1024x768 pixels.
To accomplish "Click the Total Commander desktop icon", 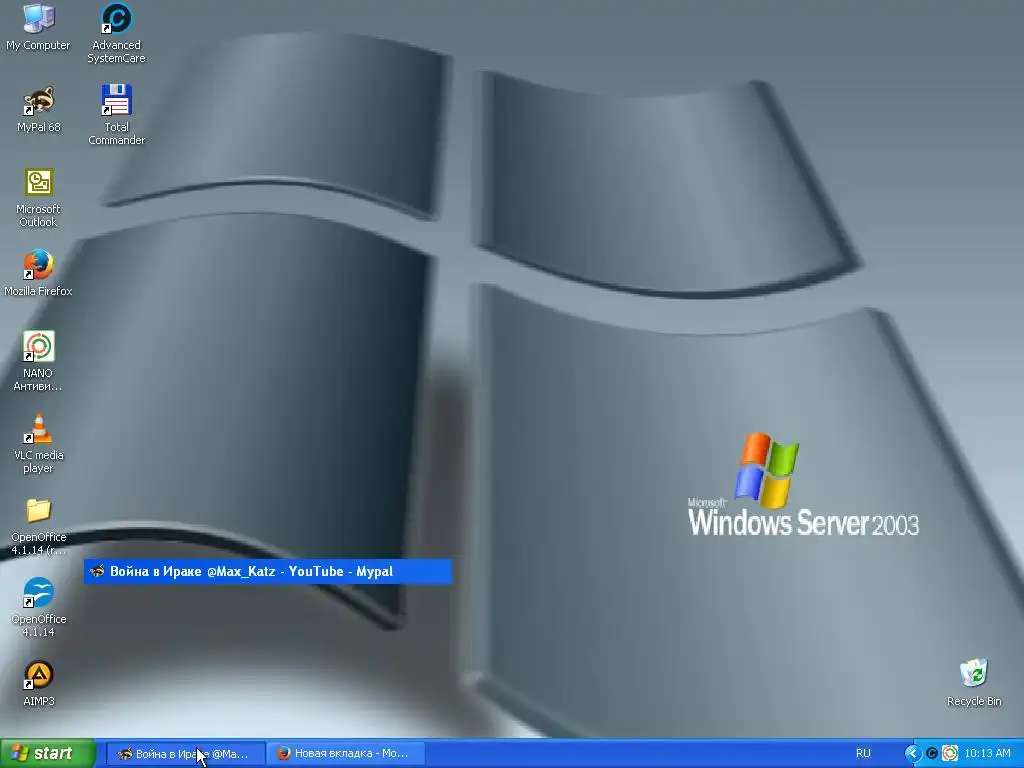I will click(116, 115).
